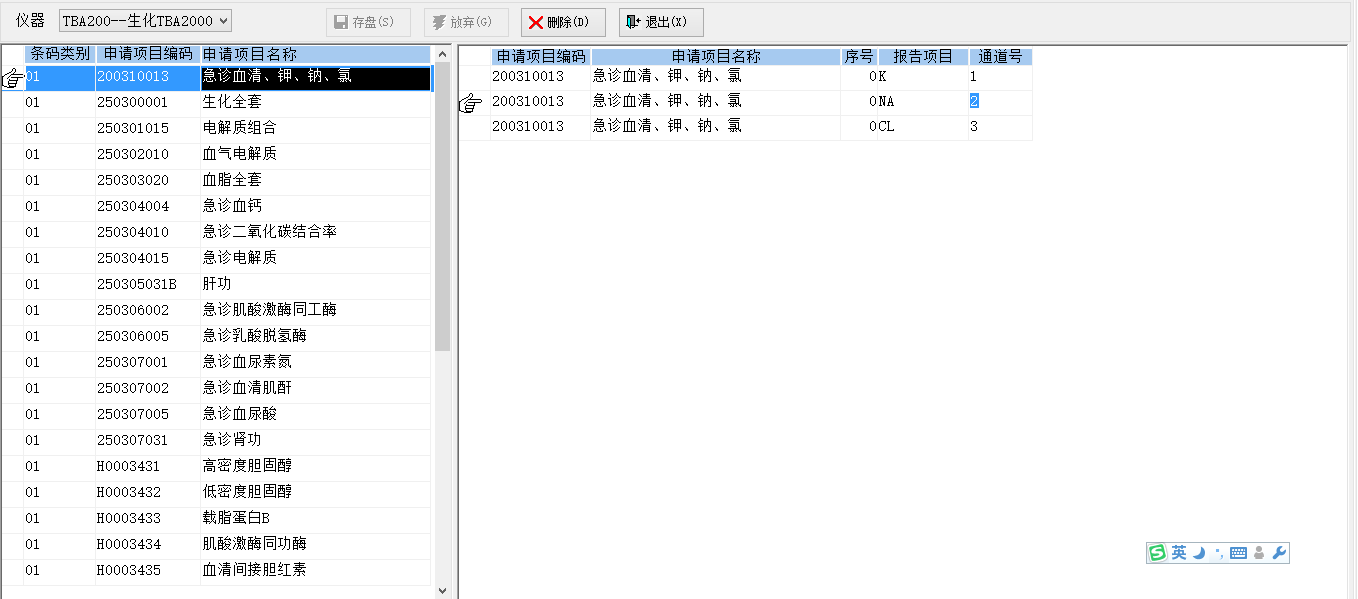Toggle the punctuation mode icon in IME bar

point(1218,553)
